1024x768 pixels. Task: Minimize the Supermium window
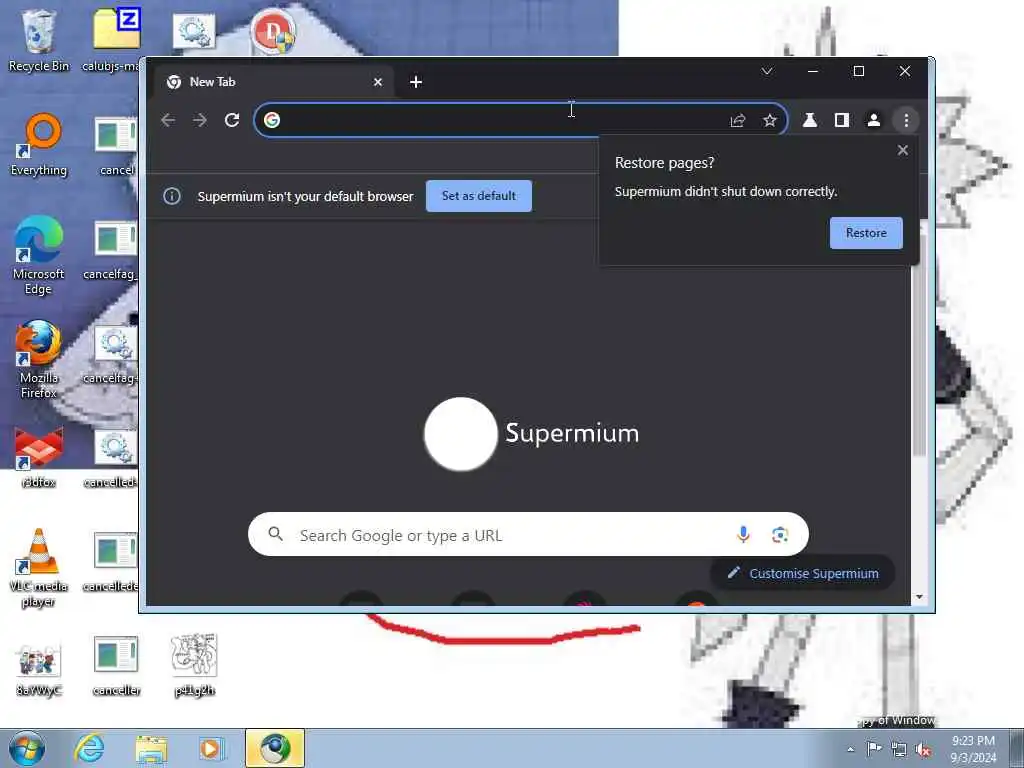[813, 71]
